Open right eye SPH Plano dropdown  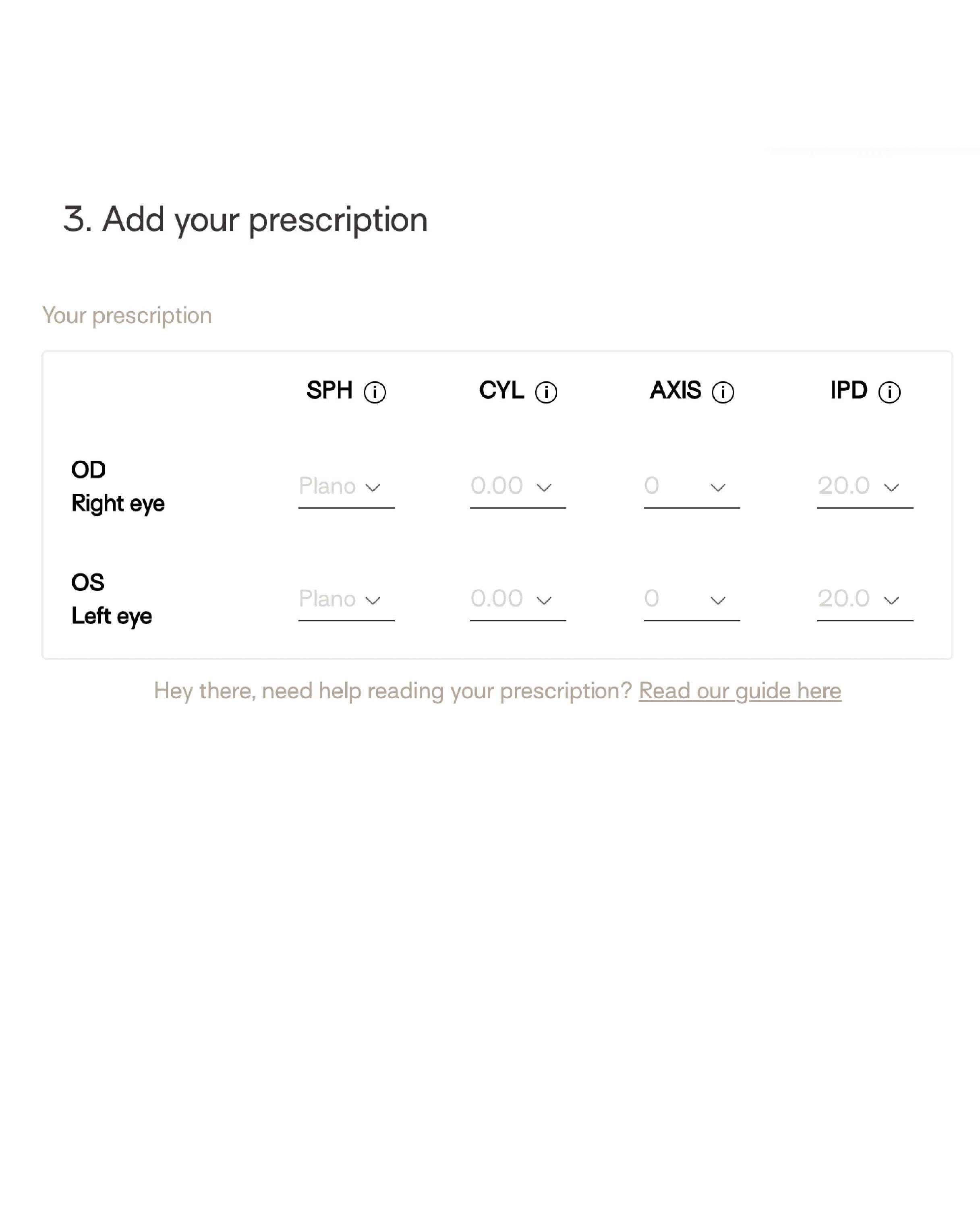[x=346, y=487]
